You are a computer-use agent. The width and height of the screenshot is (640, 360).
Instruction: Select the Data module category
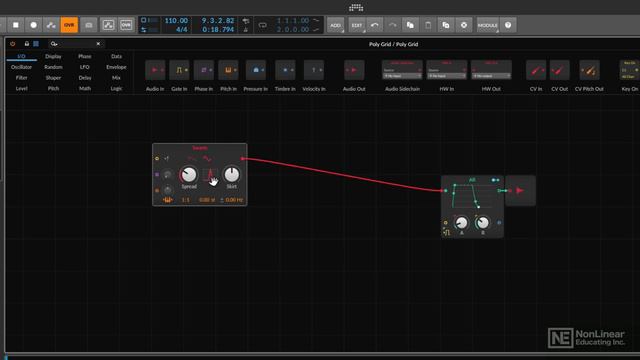(x=116, y=56)
